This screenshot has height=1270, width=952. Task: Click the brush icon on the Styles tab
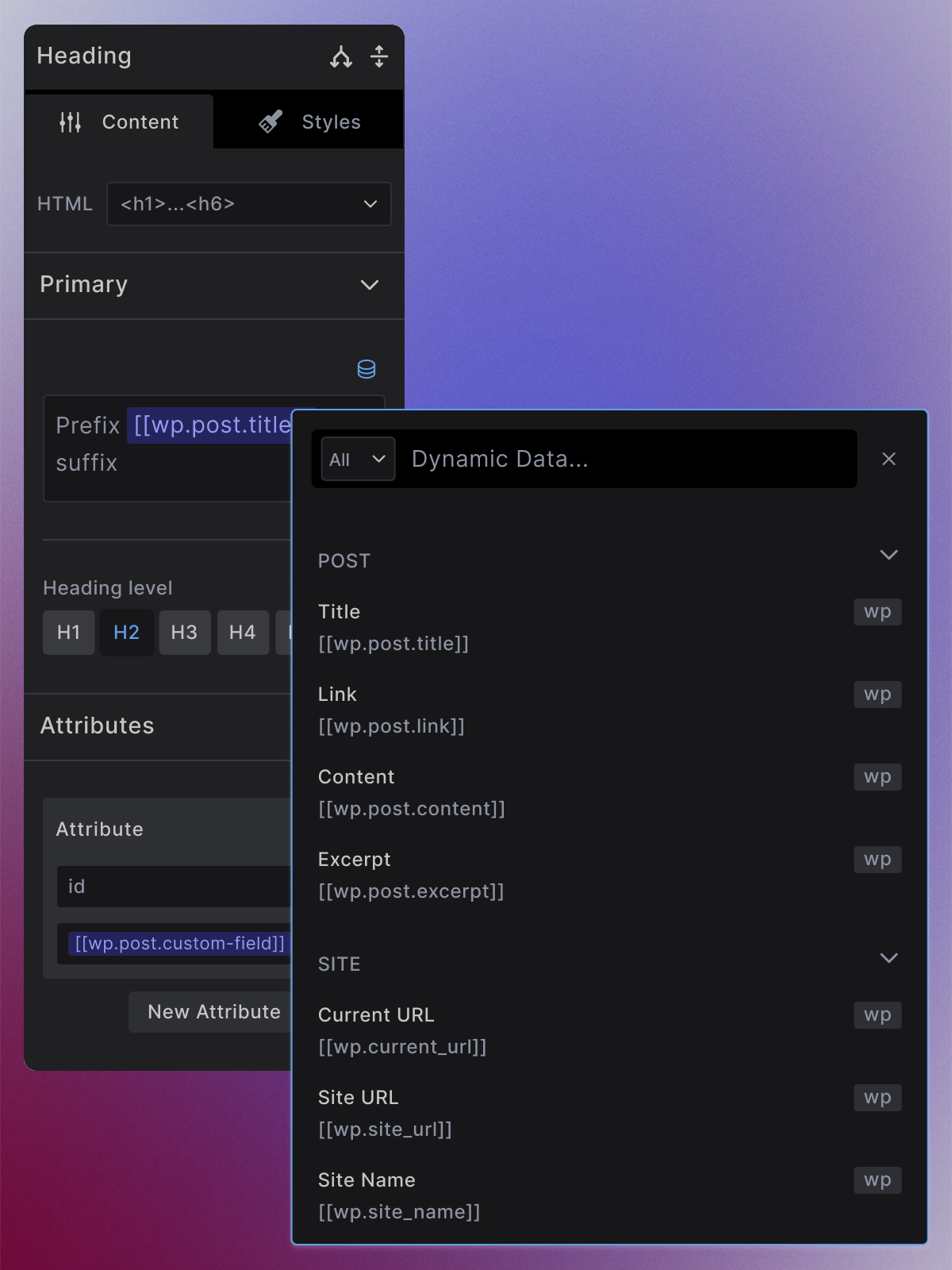pos(270,121)
